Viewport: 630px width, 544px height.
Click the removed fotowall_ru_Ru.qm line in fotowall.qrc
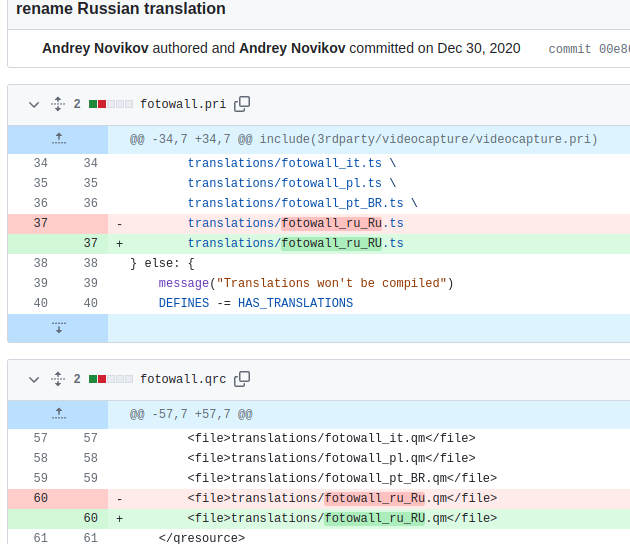tap(340, 498)
